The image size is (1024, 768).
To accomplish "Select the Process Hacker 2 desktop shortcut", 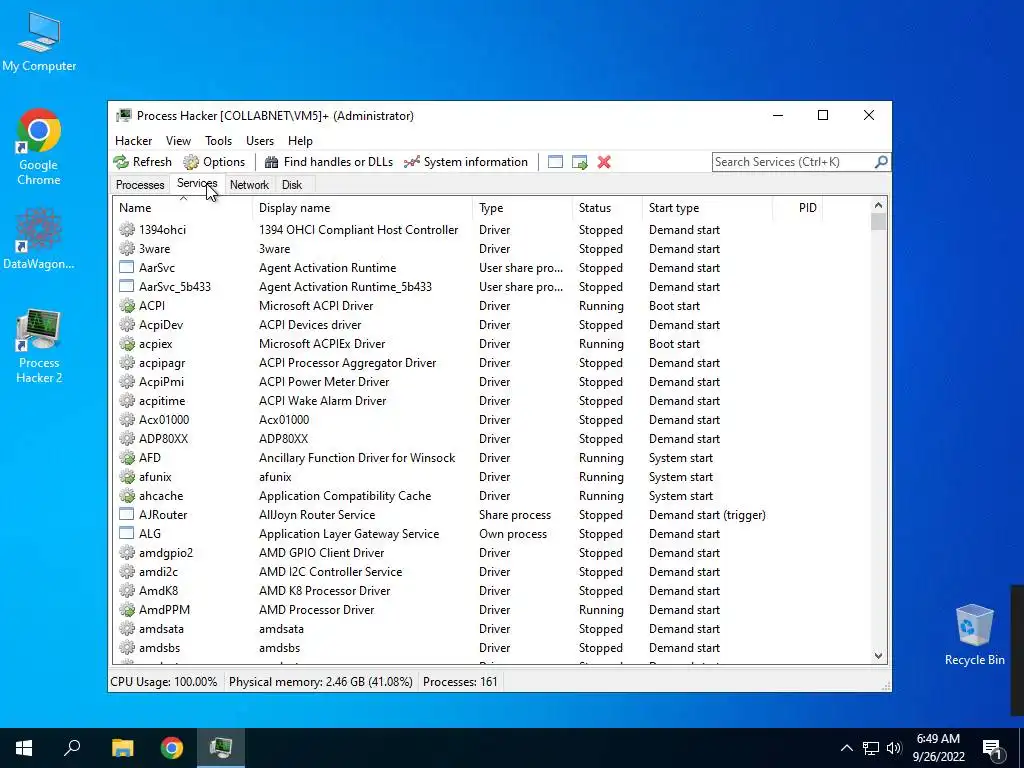I will (x=39, y=346).
